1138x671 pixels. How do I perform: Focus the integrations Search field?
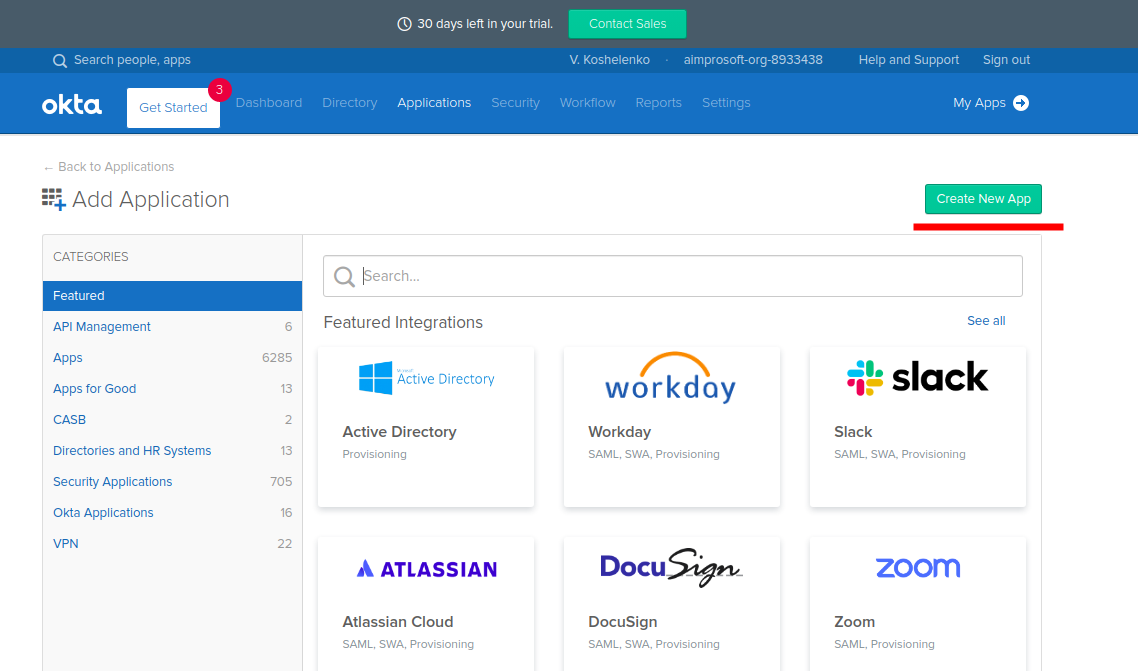[673, 276]
